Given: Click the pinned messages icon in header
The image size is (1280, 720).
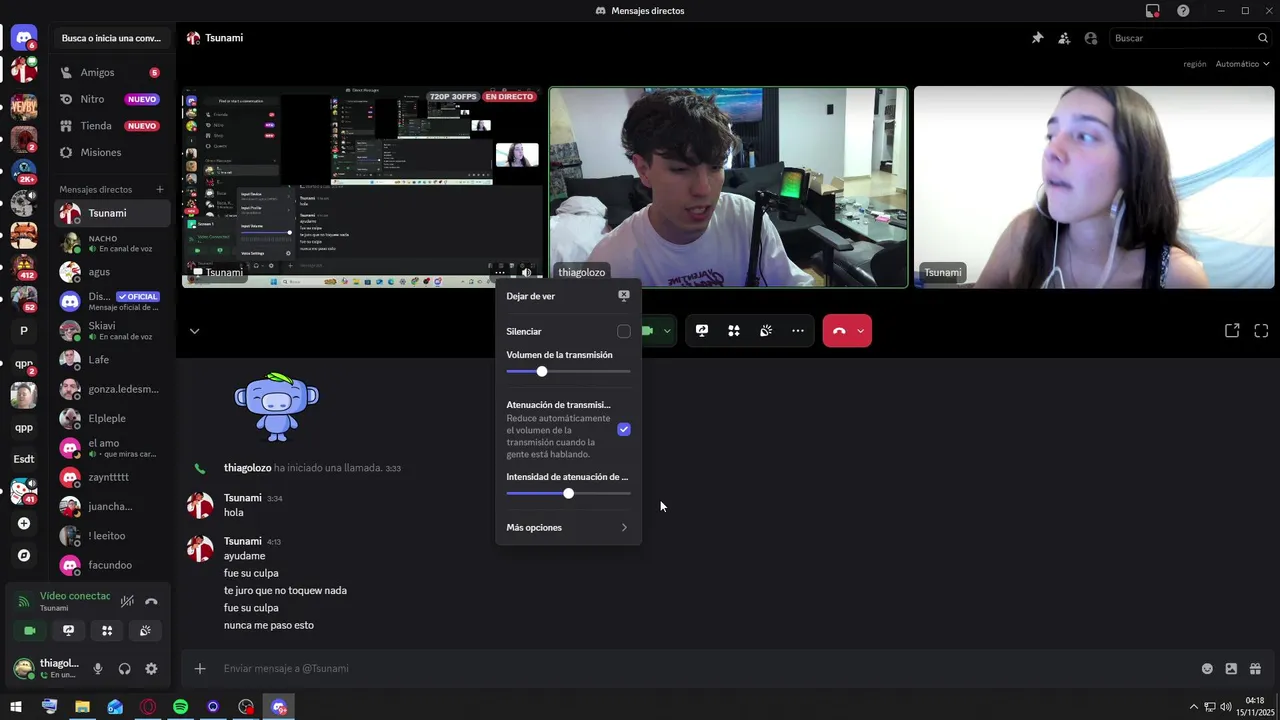Looking at the screenshot, I should click(1037, 38).
